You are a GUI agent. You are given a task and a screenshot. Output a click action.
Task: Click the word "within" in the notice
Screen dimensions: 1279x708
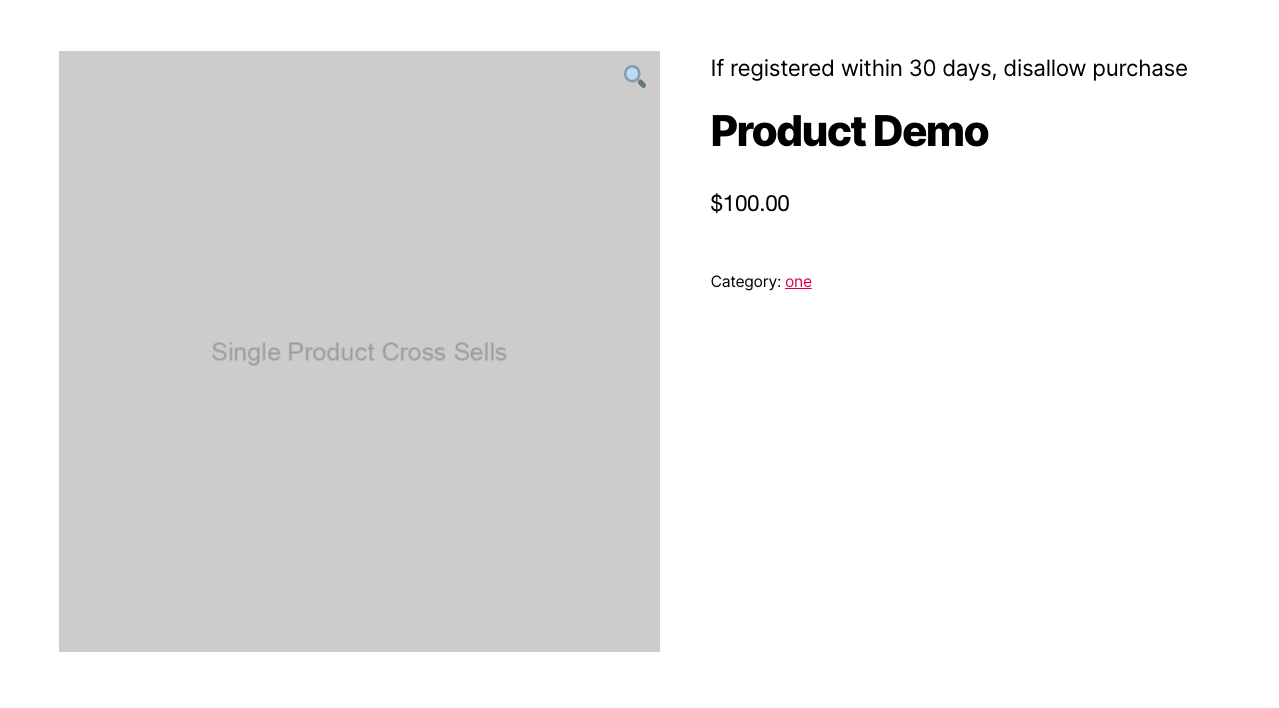[871, 68]
